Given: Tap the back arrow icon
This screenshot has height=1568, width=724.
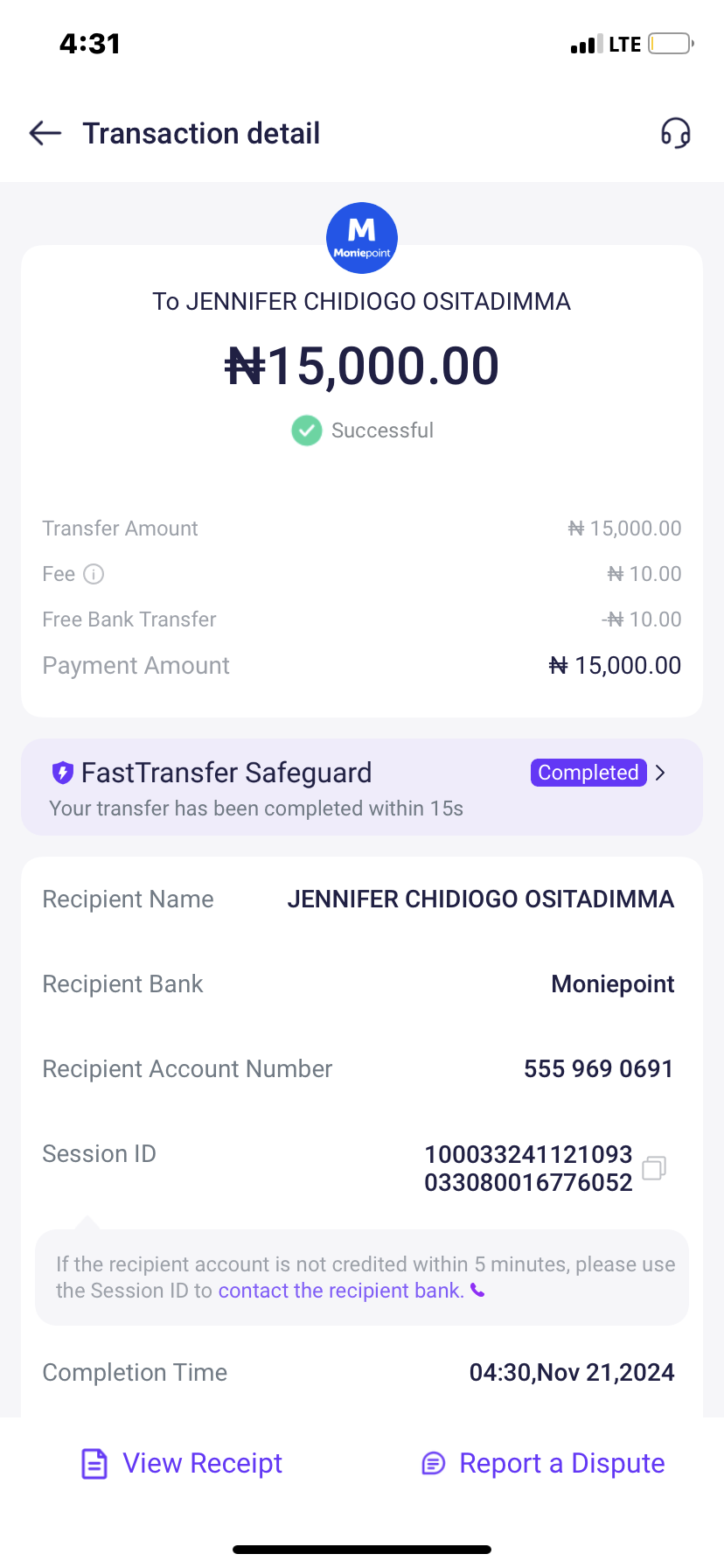Looking at the screenshot, I should pyautogui.click(x=45, y=133).
